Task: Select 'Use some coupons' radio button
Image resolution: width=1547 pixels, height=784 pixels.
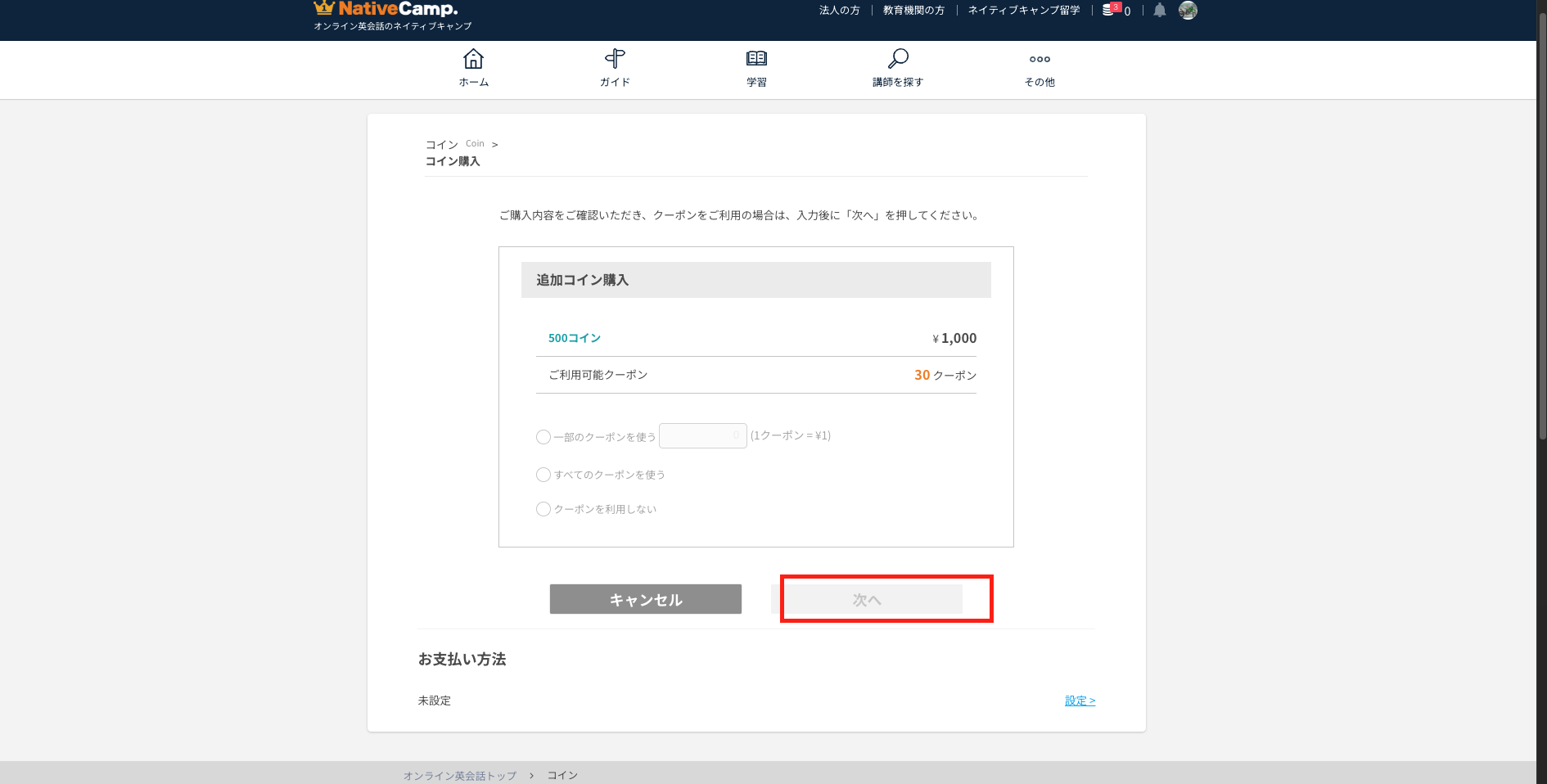Action: click(x=543, y=437)
